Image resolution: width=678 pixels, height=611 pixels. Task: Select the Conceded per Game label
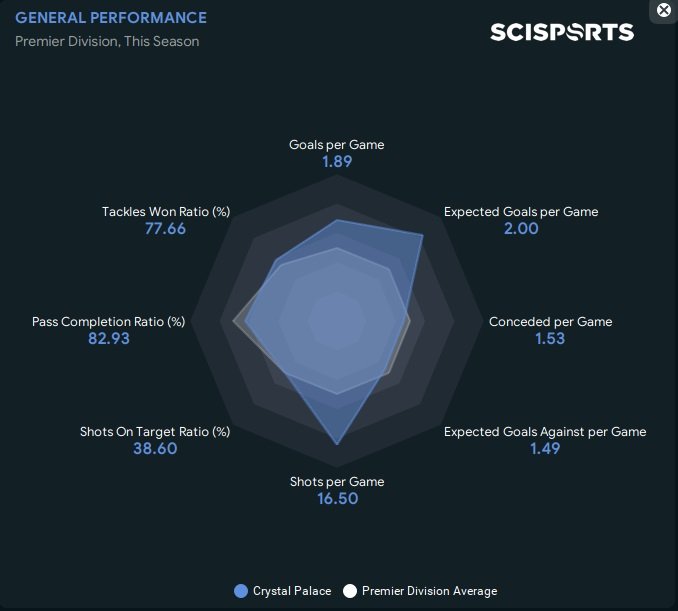click(x=550, y=322)
